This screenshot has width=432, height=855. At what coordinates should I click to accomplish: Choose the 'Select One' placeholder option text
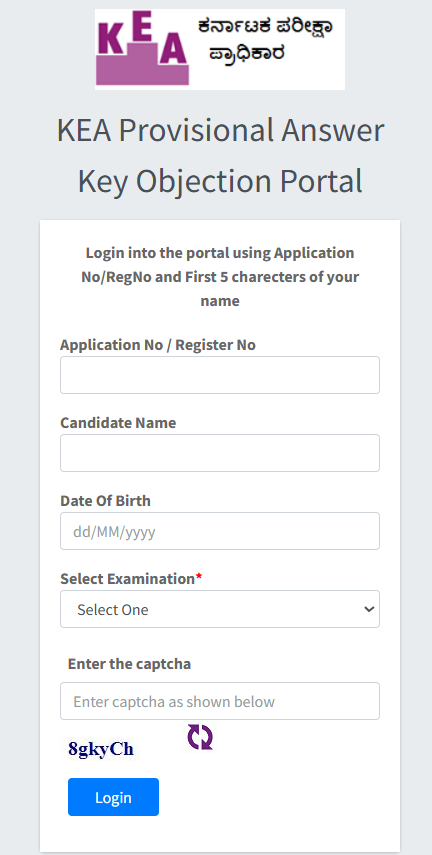112,609
